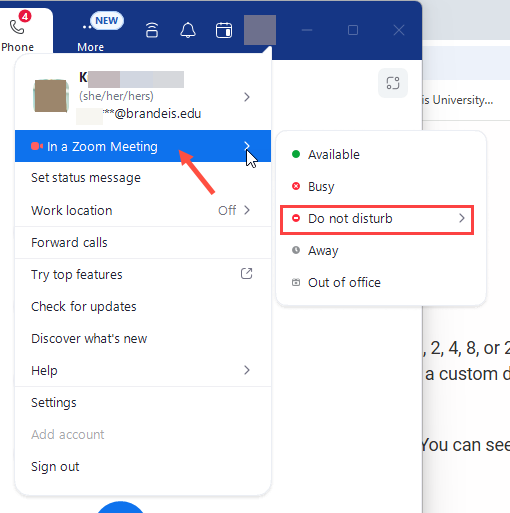
Task: Maximize the Zoom window
Action: (353, 30)
